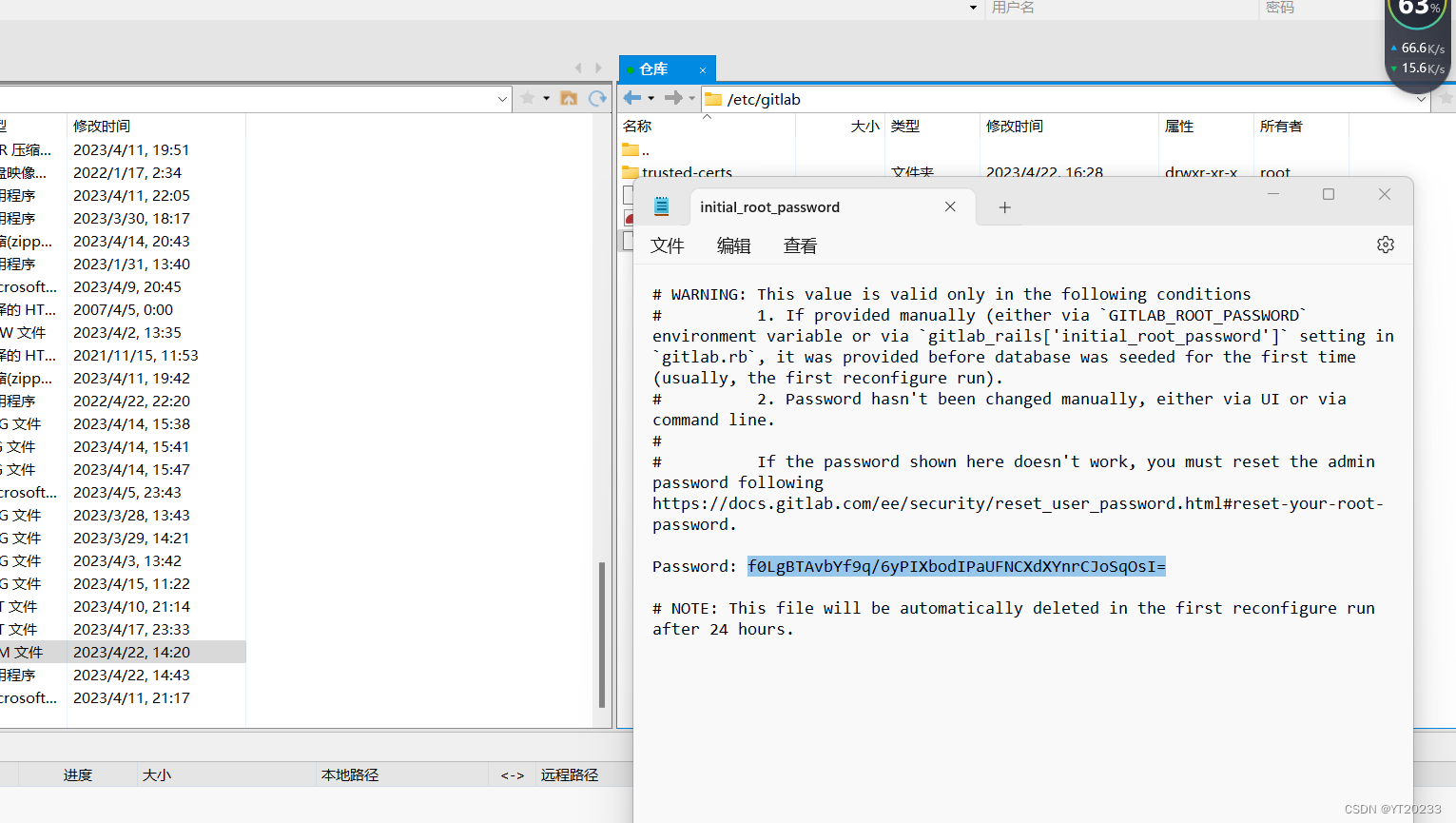Viewport: 1456px width, 823px height.
Task: Expand the local path dropdown
Action: 502,99
